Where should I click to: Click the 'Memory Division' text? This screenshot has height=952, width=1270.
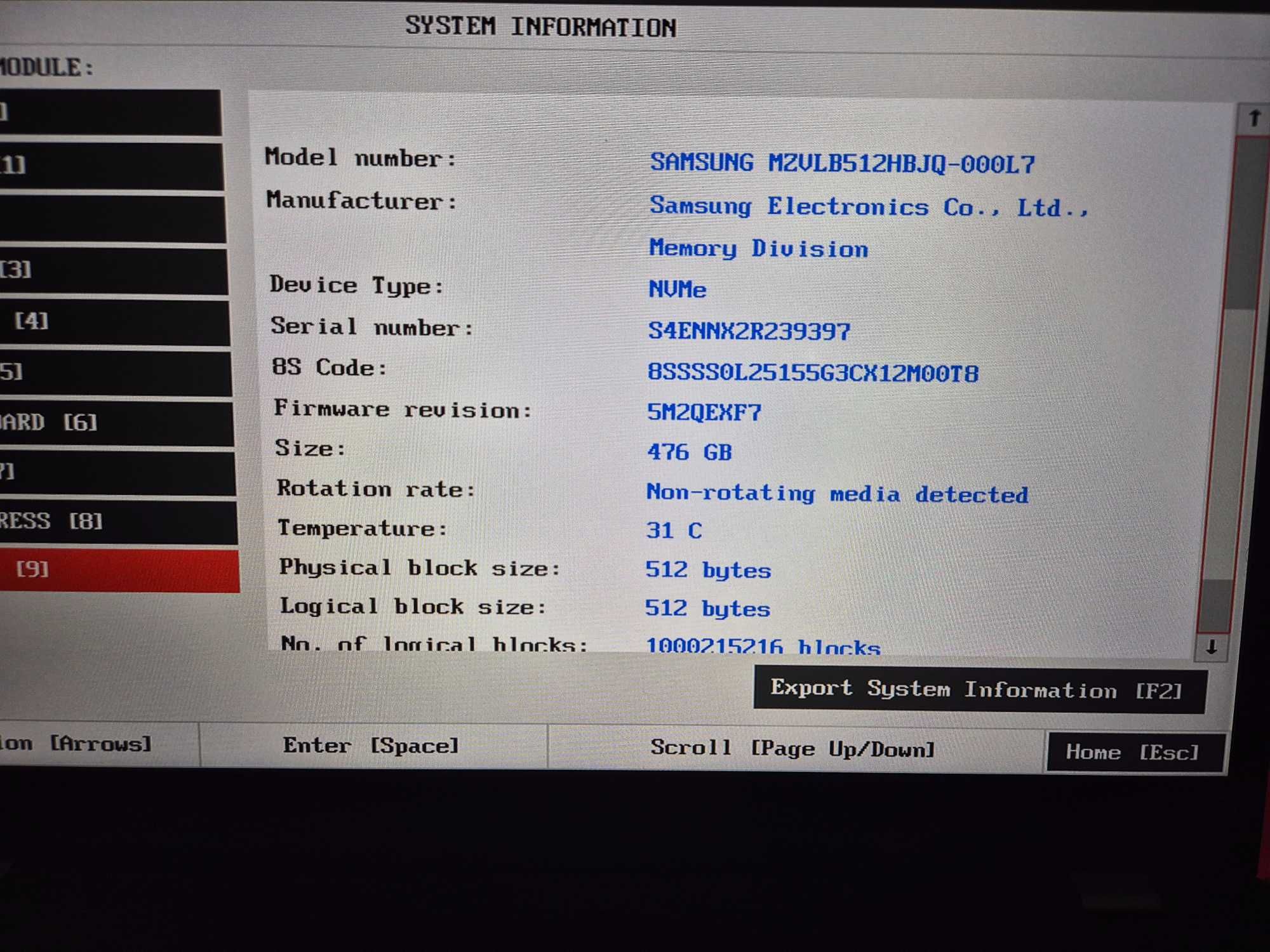tap(758, 248)
